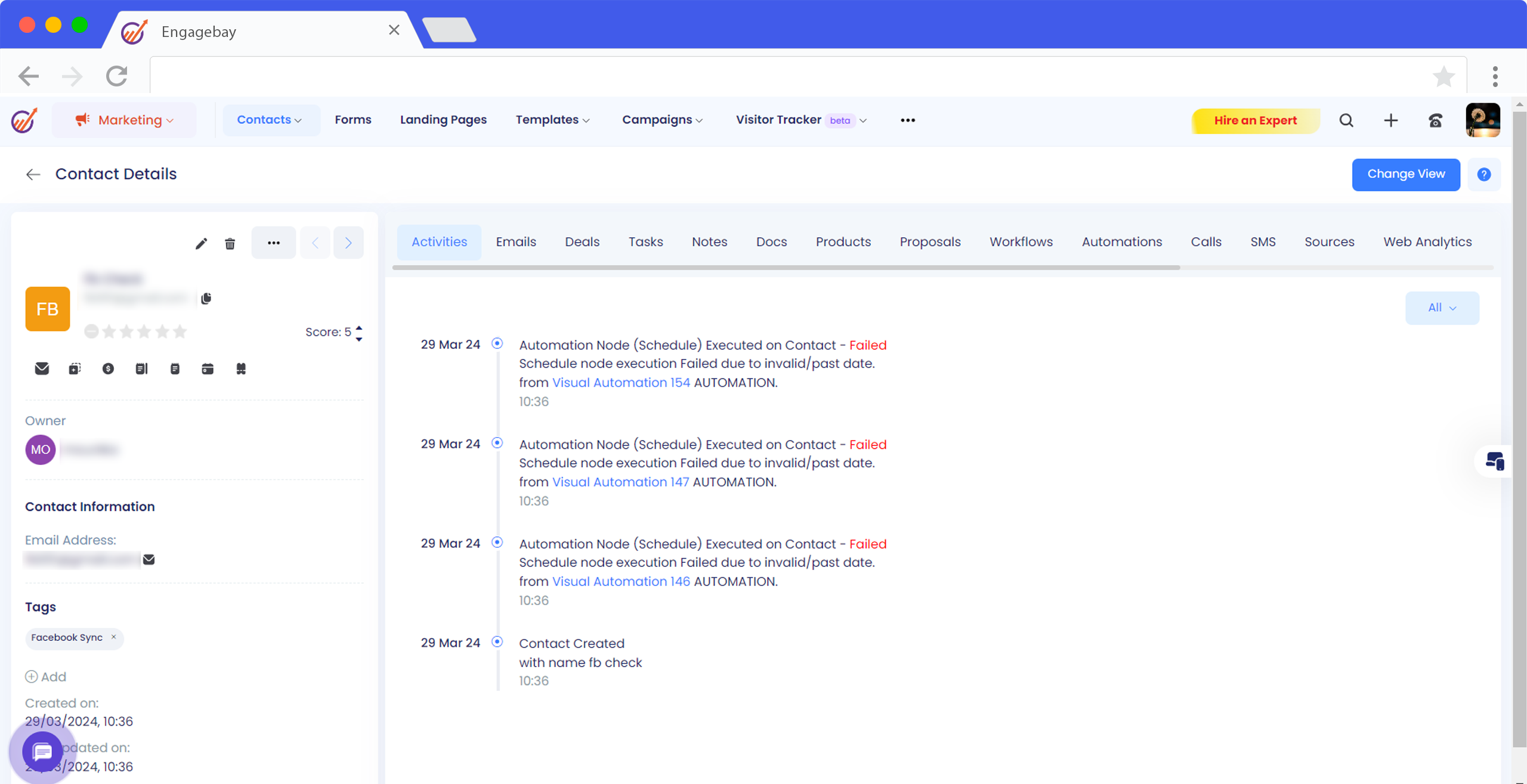1527x784 pixels.
Task: Click the pencil edit contact icon
Action: (x=201, y=243)
